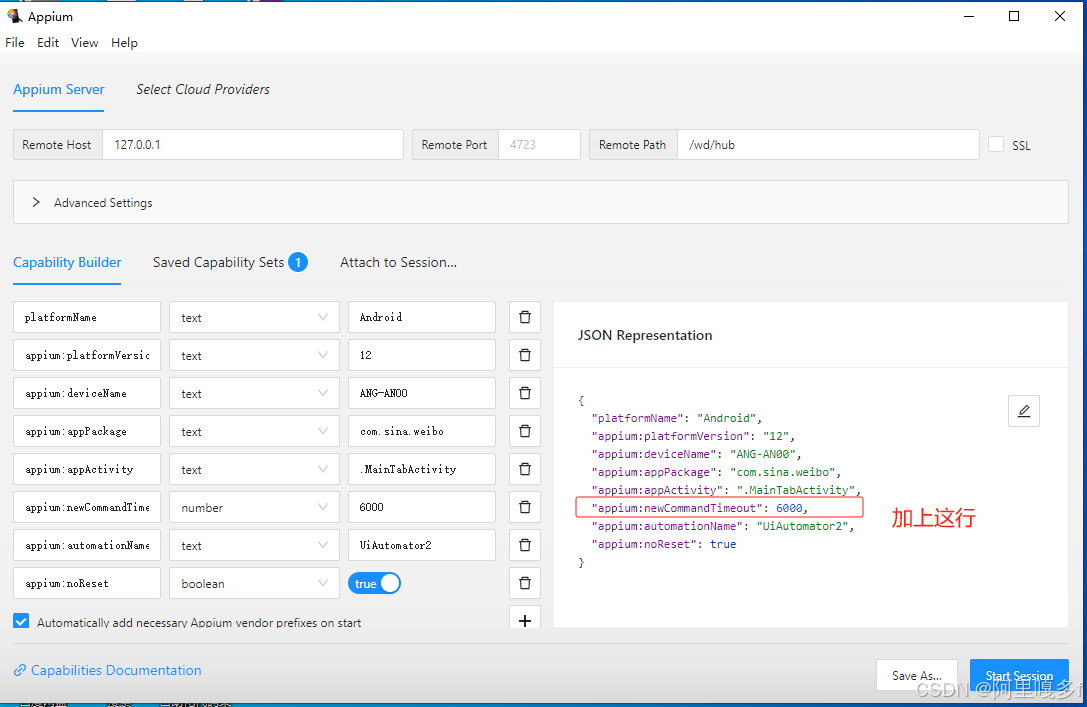This screenshot has width=1087, height=707.
Task: Click the UiAutomator2 value field
Action: point(422,545)
